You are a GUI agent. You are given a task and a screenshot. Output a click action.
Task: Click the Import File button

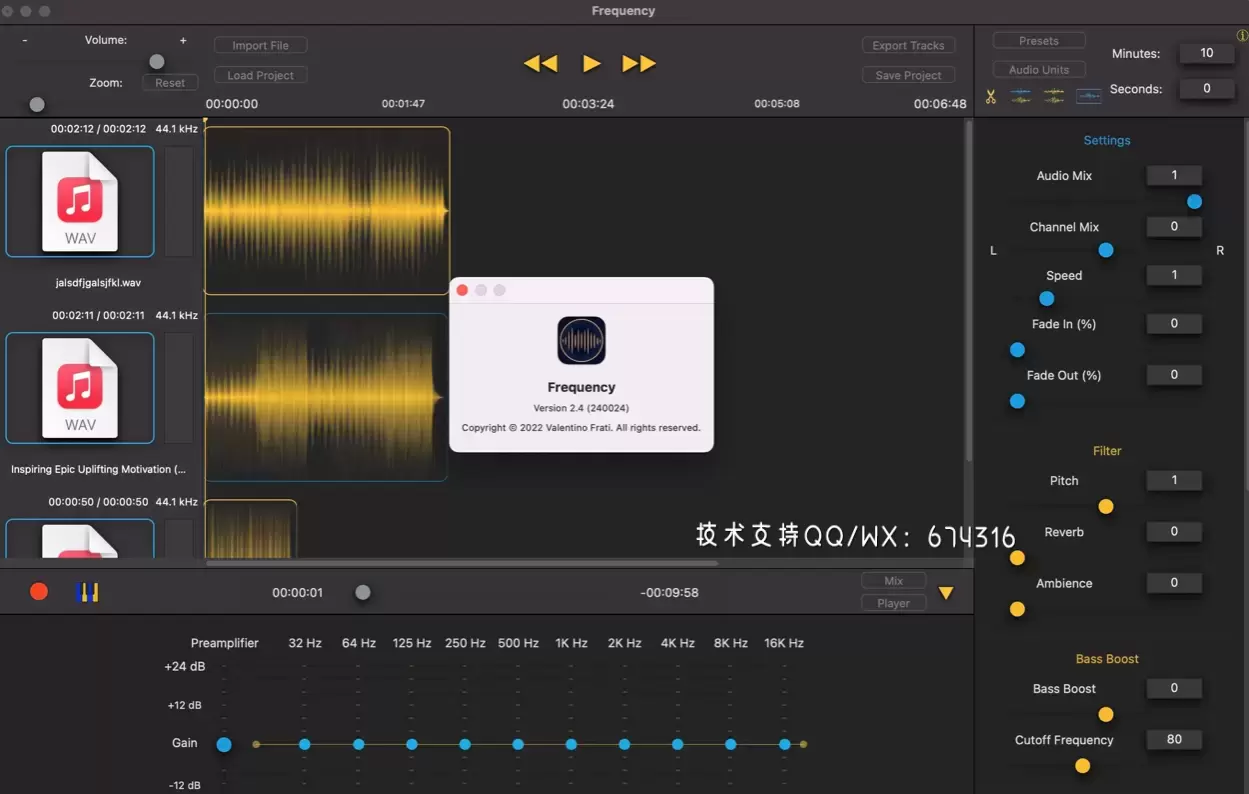260,45
